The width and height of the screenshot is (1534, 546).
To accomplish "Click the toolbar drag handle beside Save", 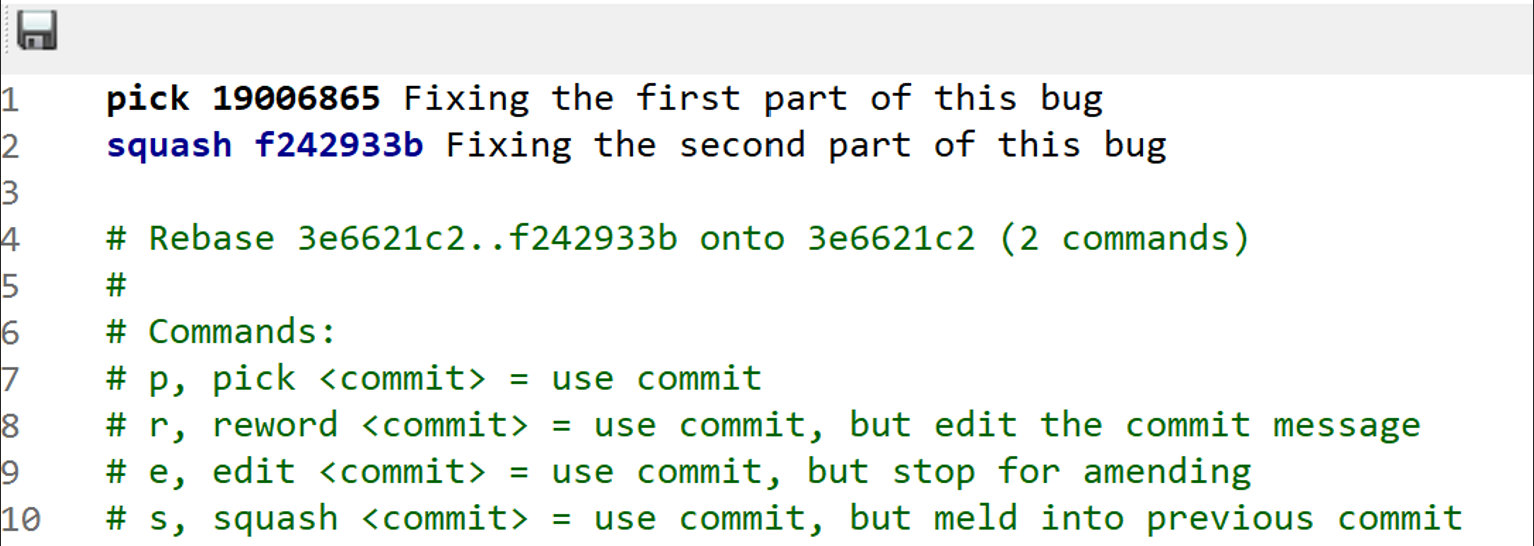I will click(x=8, y=30).
